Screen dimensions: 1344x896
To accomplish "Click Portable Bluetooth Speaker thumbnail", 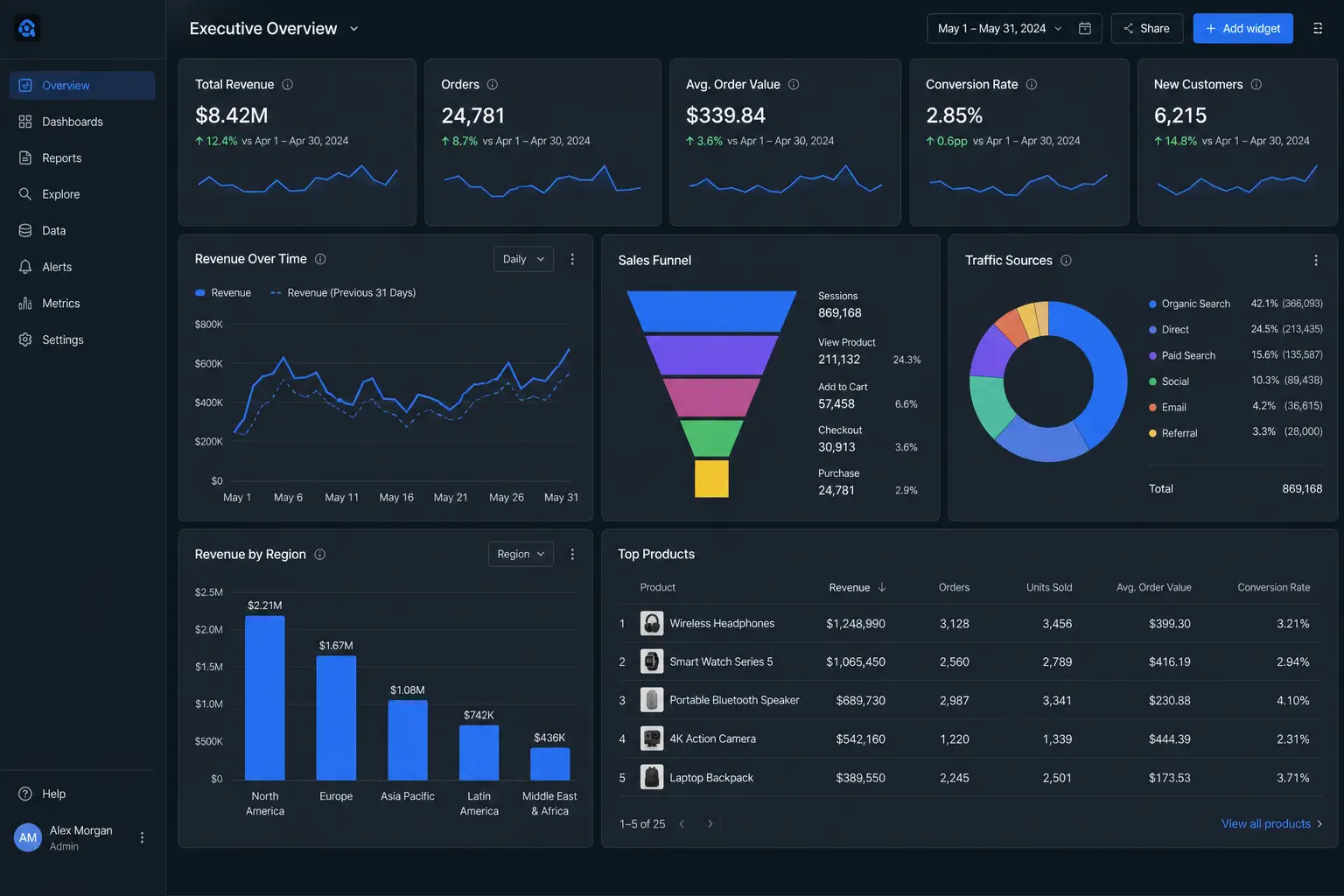I will [652, 700].
